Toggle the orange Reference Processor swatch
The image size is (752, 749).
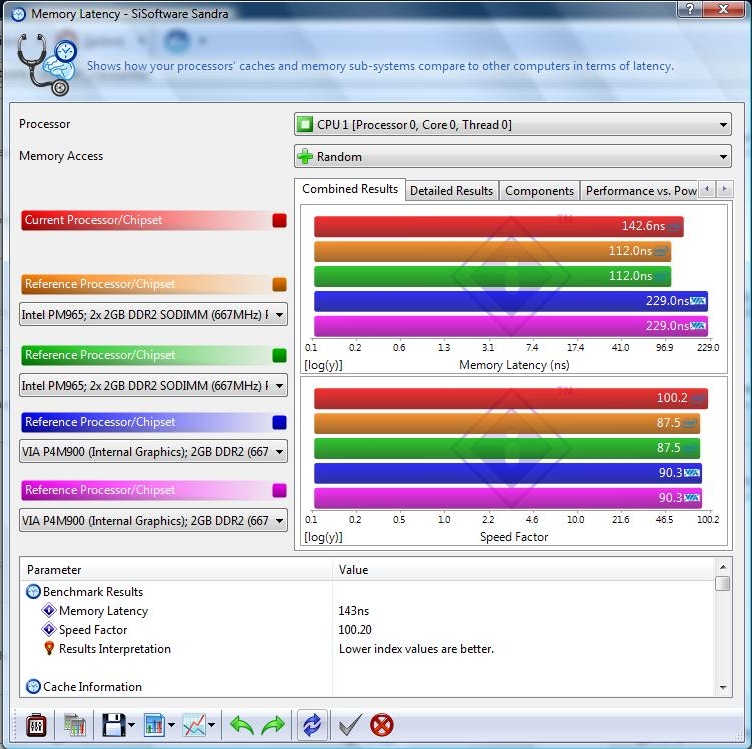tap(279, 284)
